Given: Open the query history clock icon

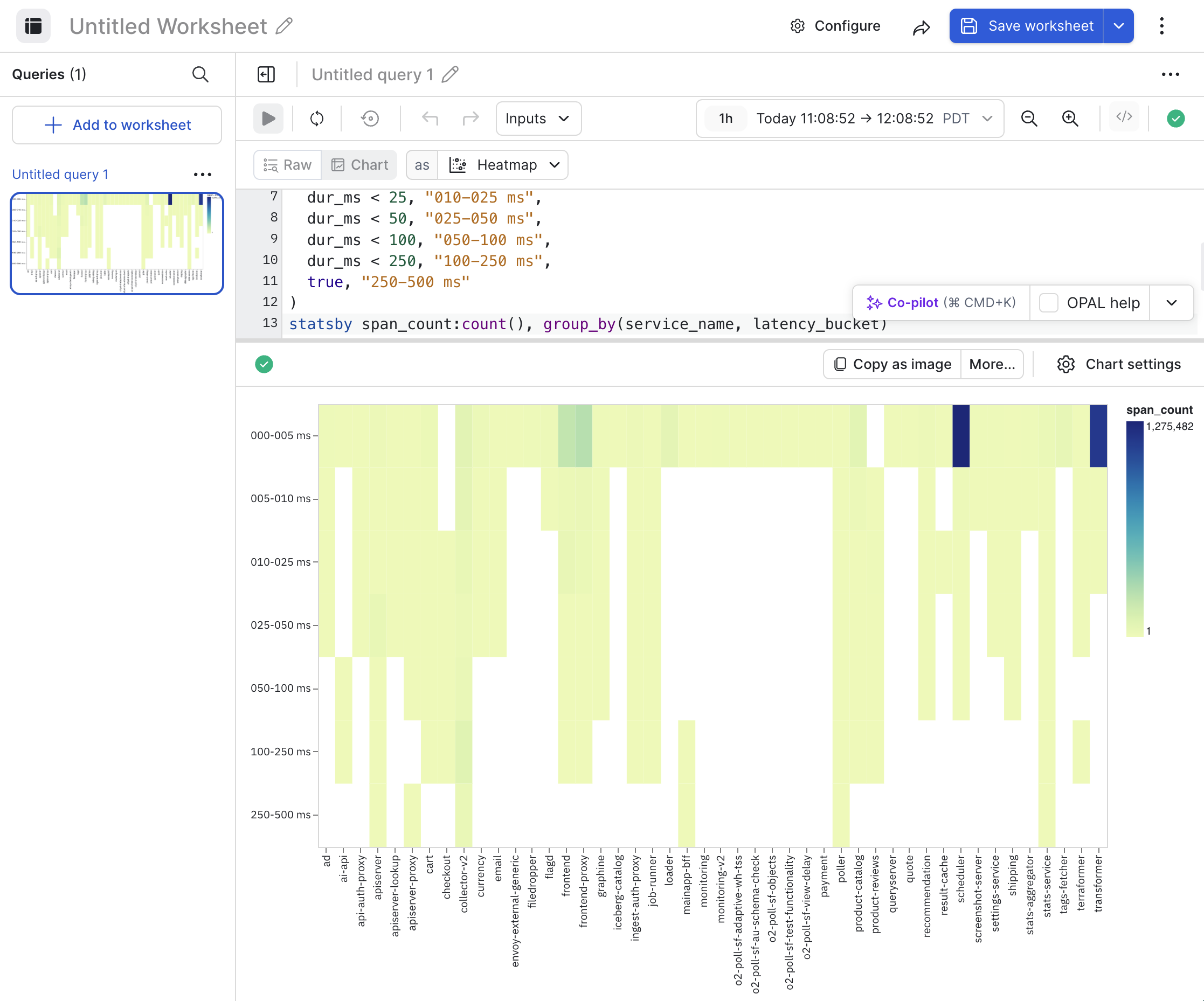Looking at the screenshot, I should (x=370, y=119).
